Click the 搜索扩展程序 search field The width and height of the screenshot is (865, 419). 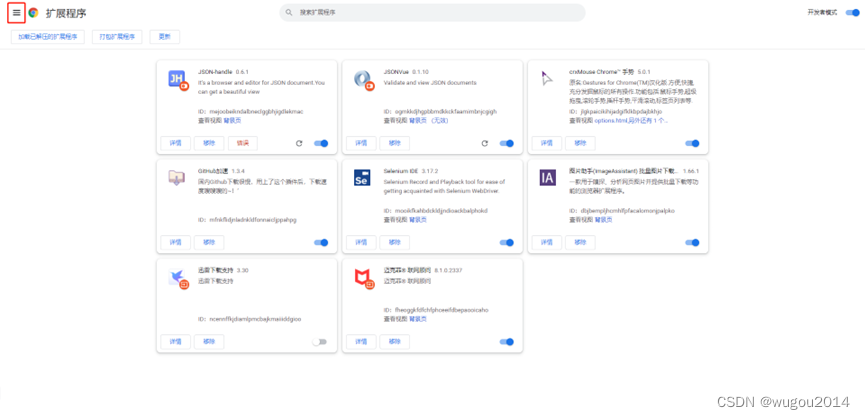432,12
